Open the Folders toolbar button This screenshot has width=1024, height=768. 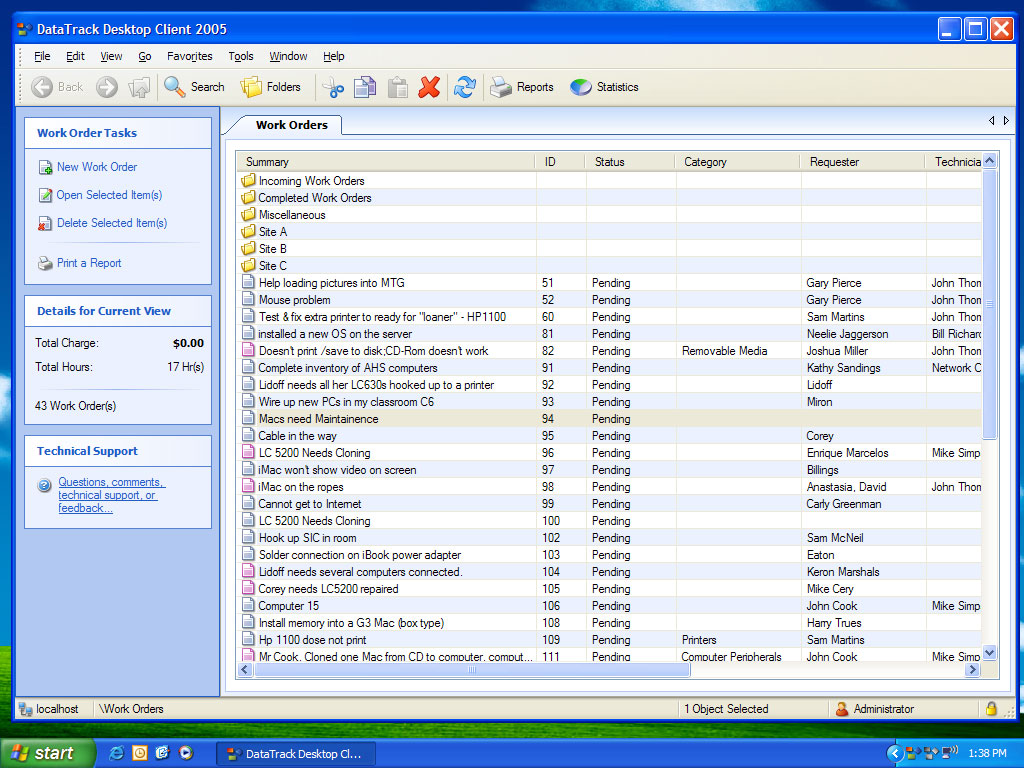click(x=271, y=87)
